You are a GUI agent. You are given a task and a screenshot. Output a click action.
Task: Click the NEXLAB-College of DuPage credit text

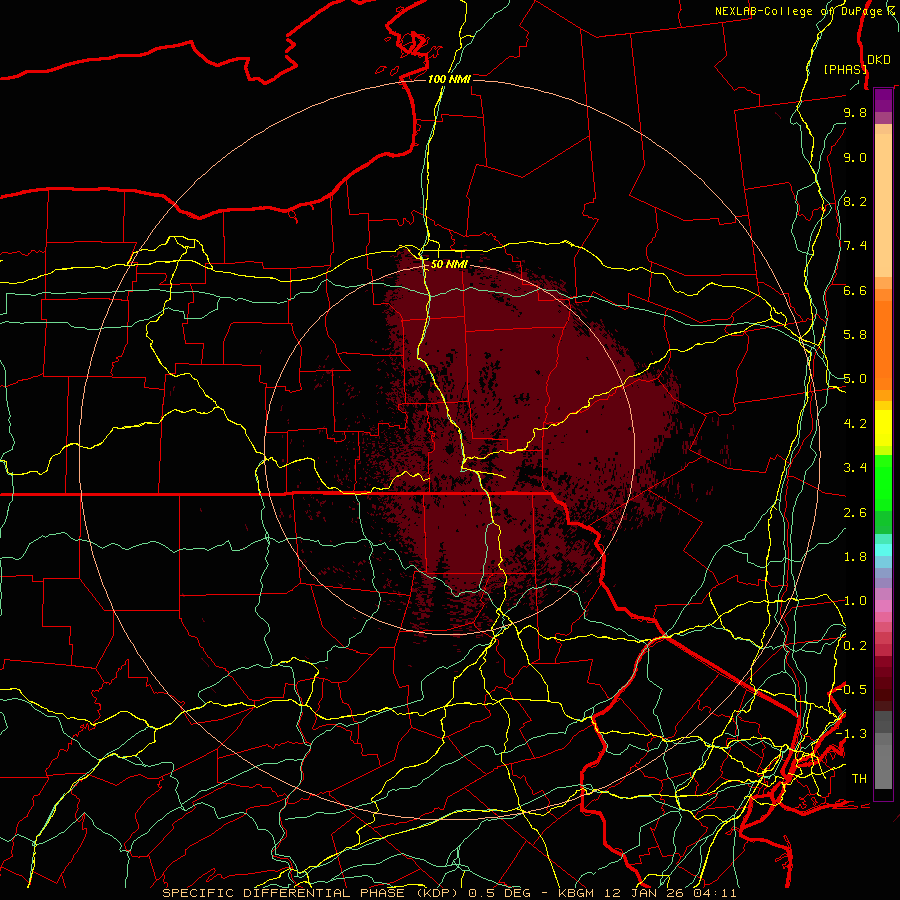click(805, 11)
